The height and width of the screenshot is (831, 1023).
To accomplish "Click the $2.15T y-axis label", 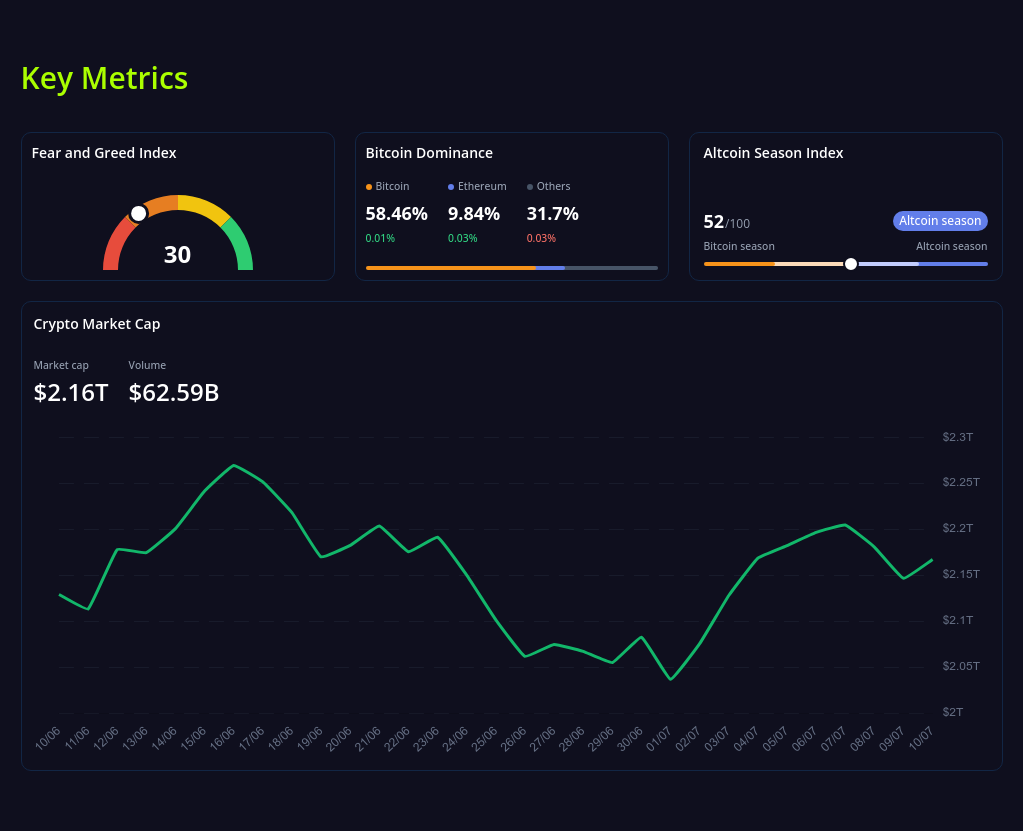I will point(960,574).
